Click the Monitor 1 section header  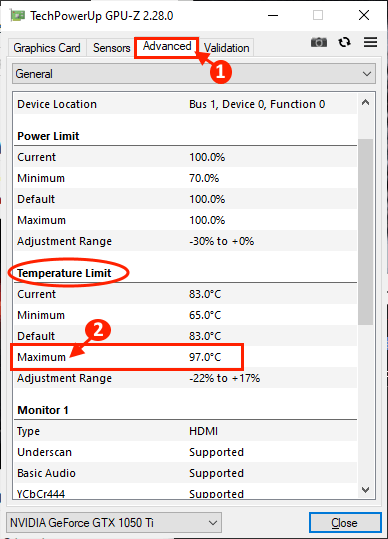pos(43,410)
